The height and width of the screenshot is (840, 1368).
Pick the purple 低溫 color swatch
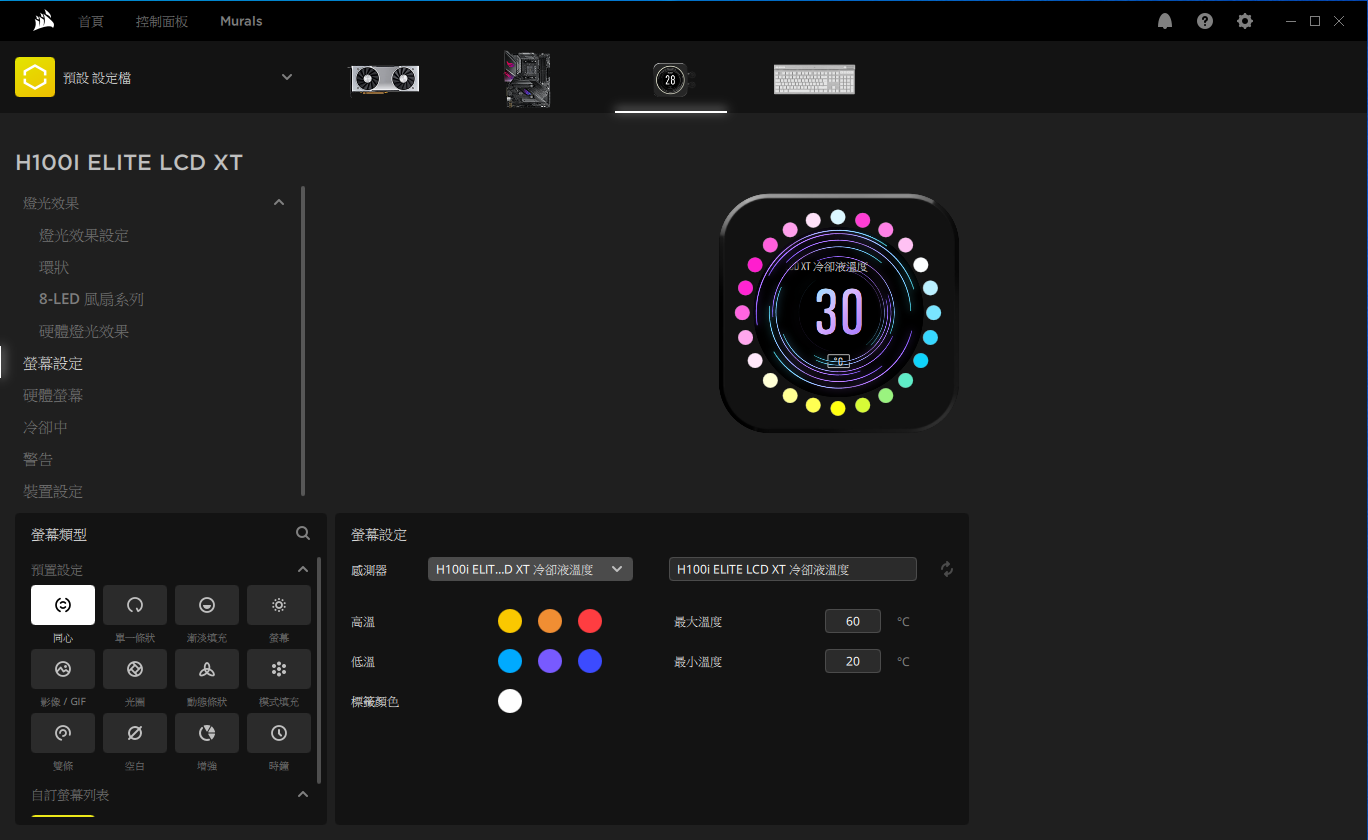(x=550, y=661)
